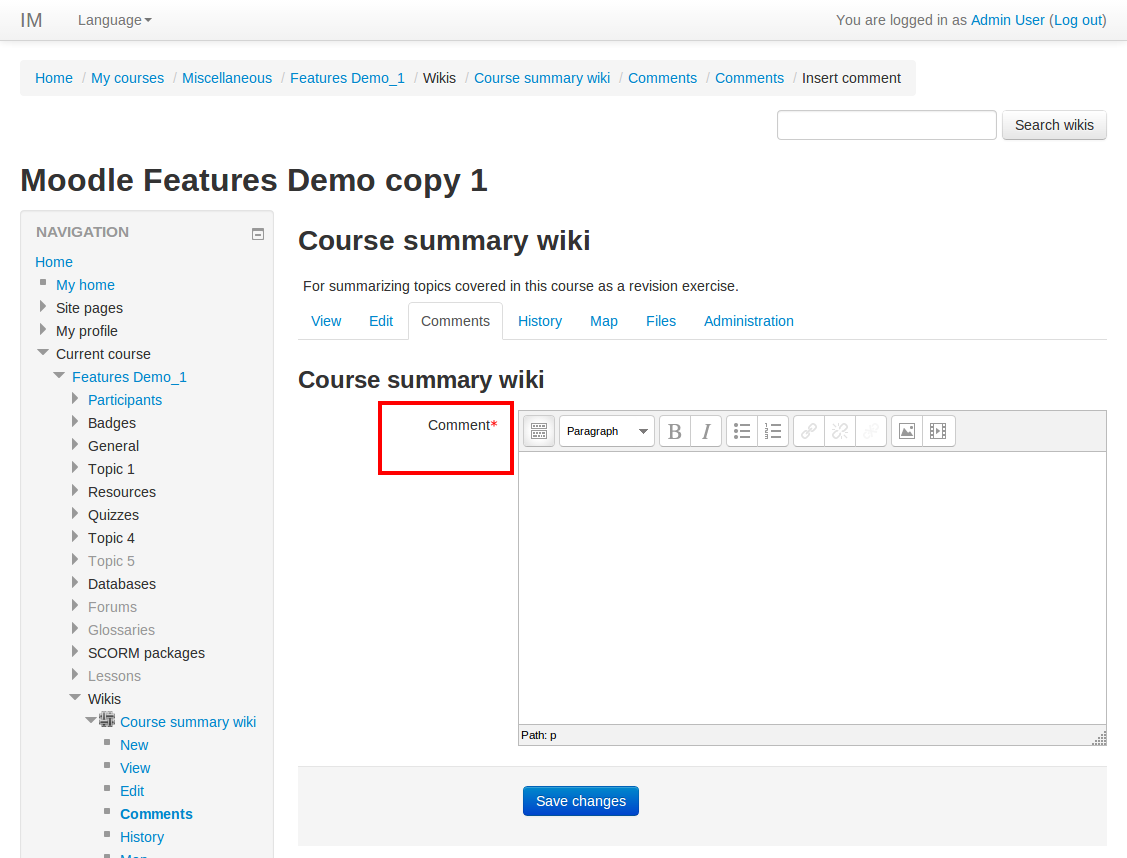Open Home link in Navigation block

(54, 262)
